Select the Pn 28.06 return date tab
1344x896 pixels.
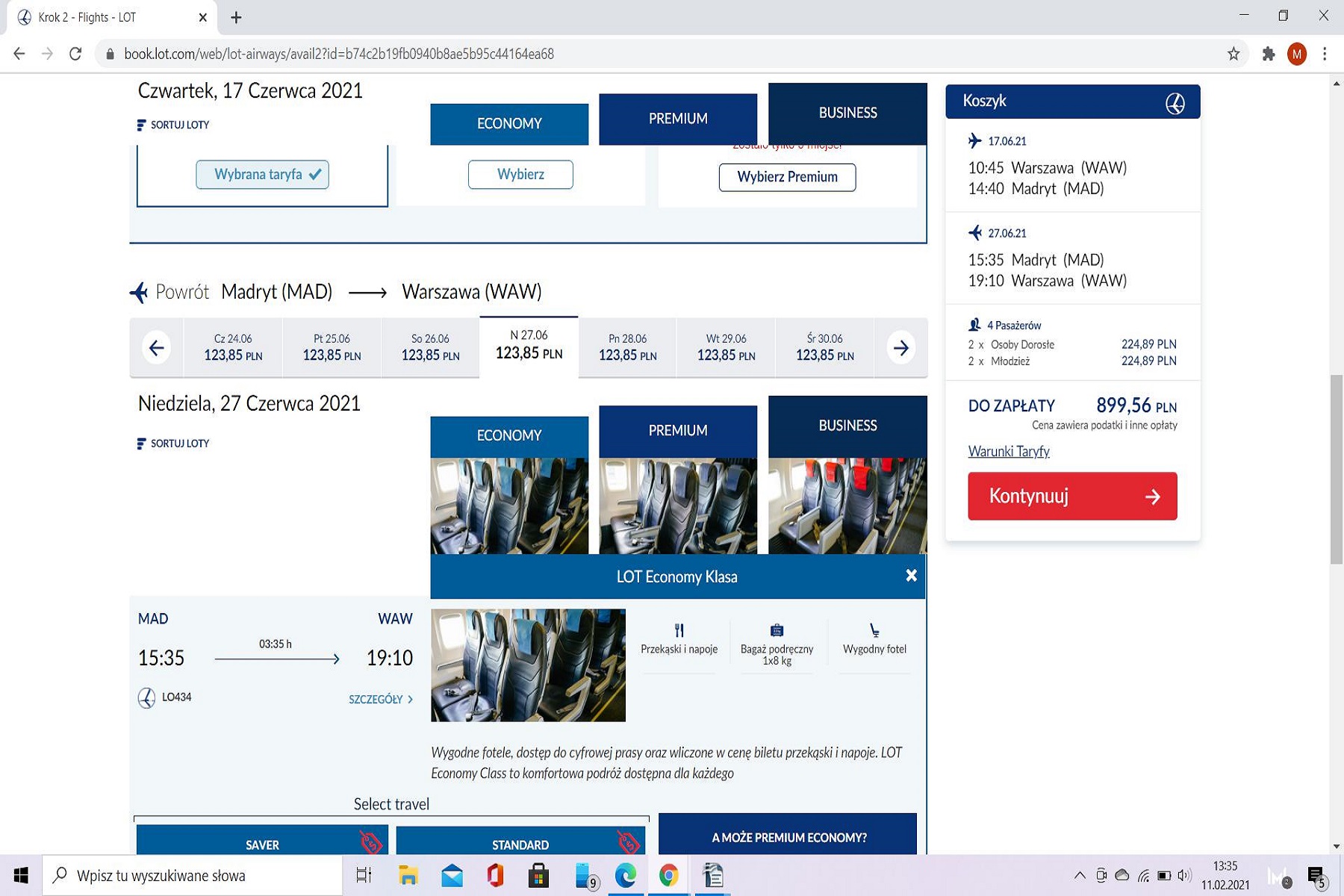coord(627,348)
